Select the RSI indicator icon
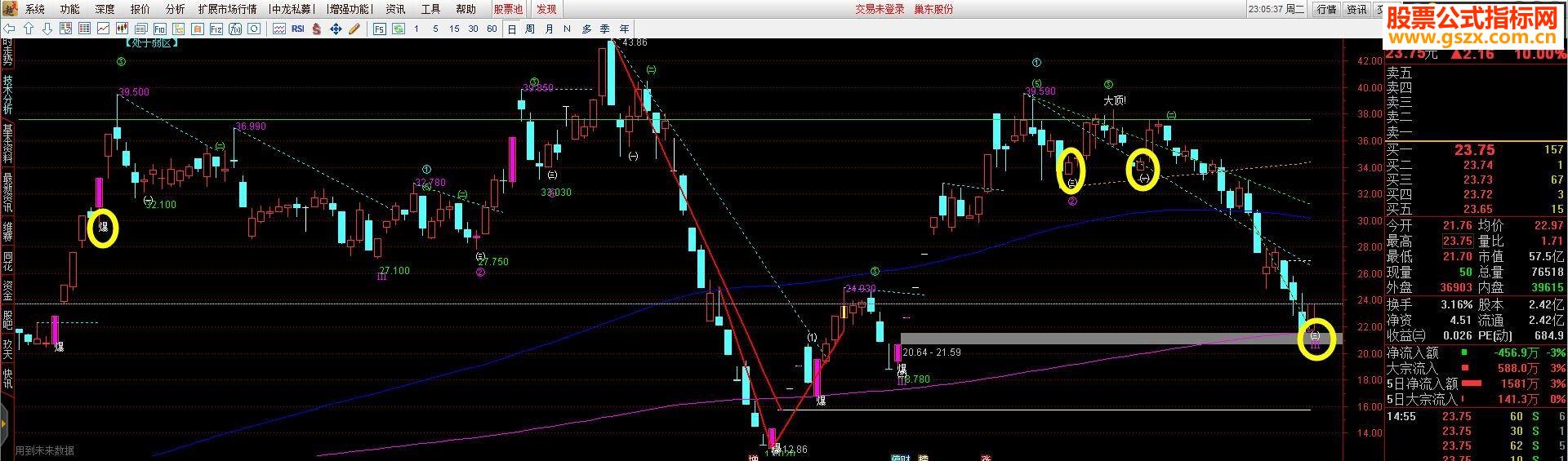Viewport: 1568px width, 461px height. point(297,29)
